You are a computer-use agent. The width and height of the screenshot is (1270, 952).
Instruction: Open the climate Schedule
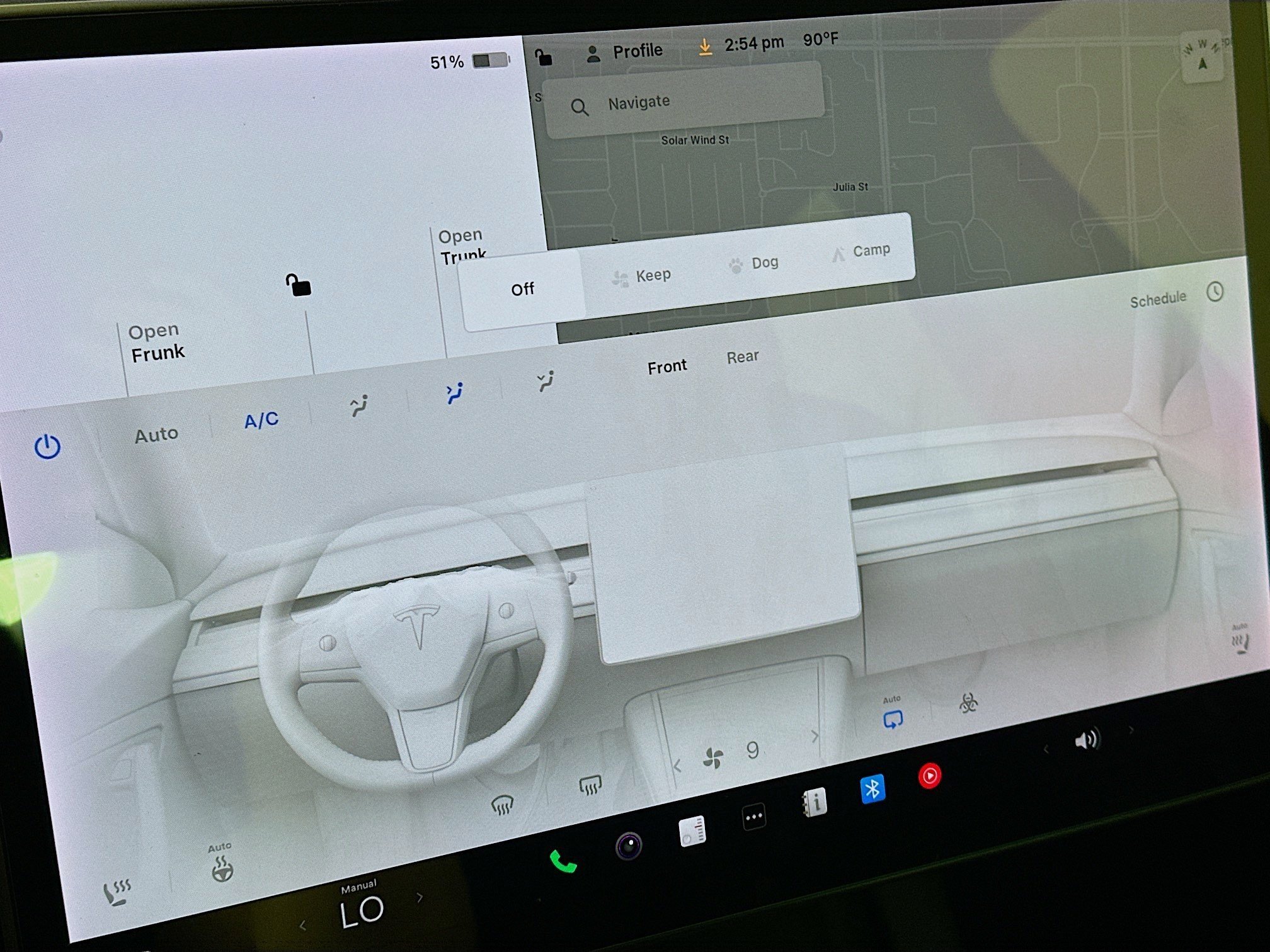tap(1158, 300)
